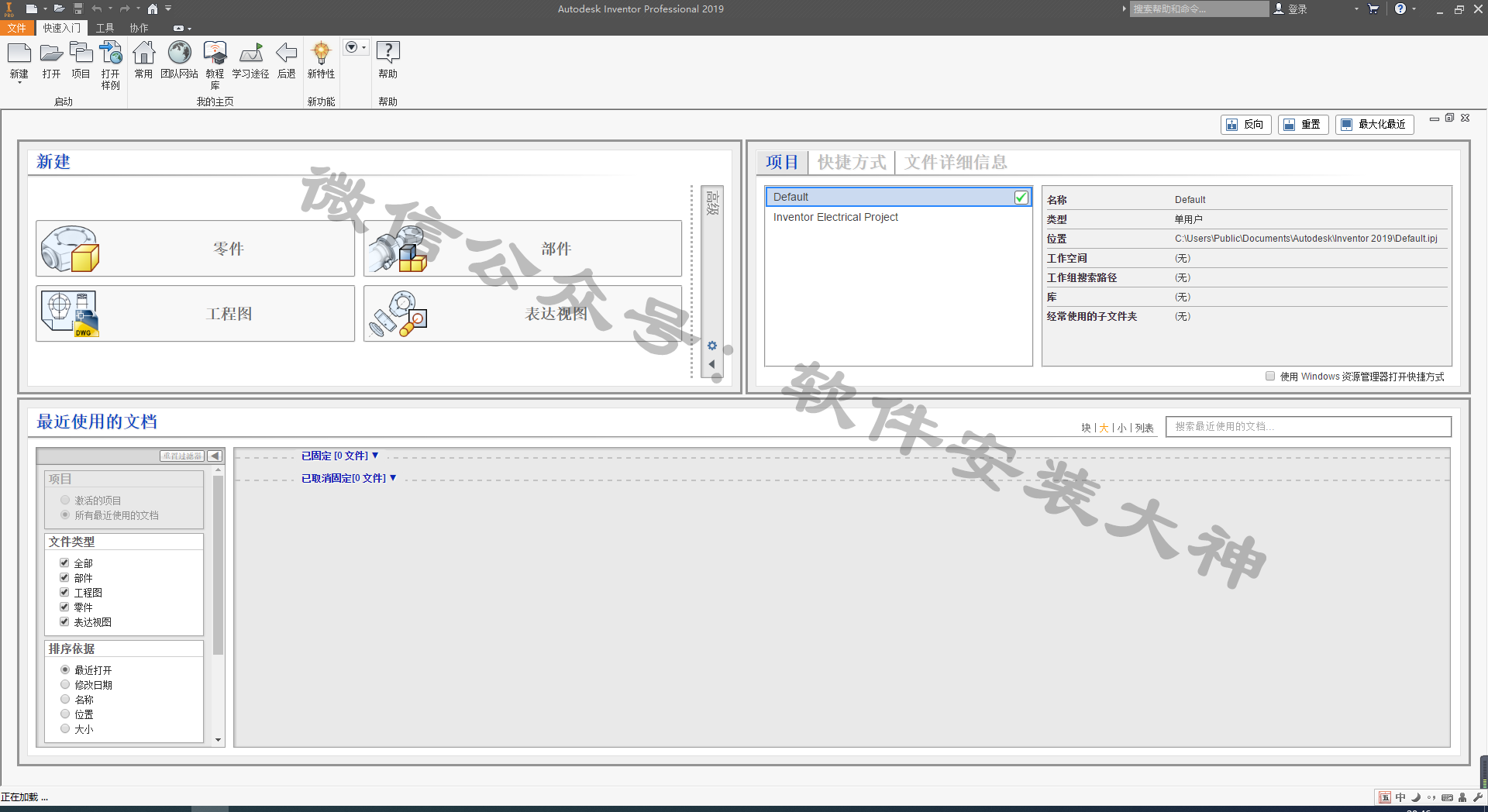Enable 使用 Windows 资源管理器打开快捷方式 checkbox
The height and width of the screenshot is (812, 1488).
(x=1270, y=377)
